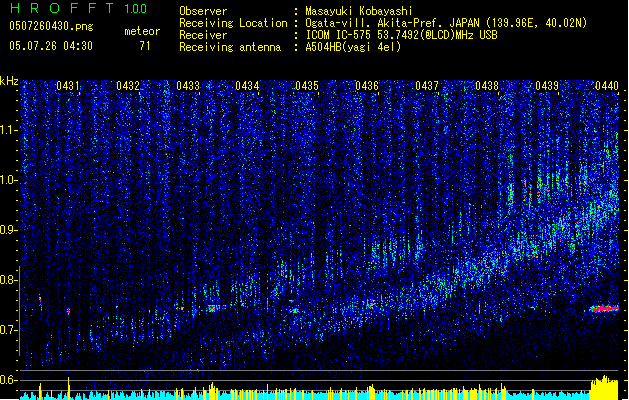Click the 'meteor' label
This screenshot has width=629, height=400.
click(x=142, y=31)
